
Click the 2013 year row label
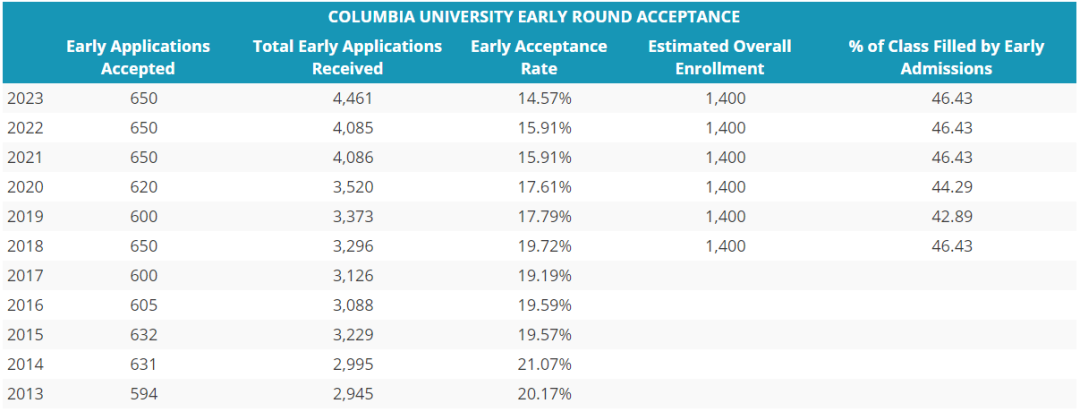[x=25, y=393]
